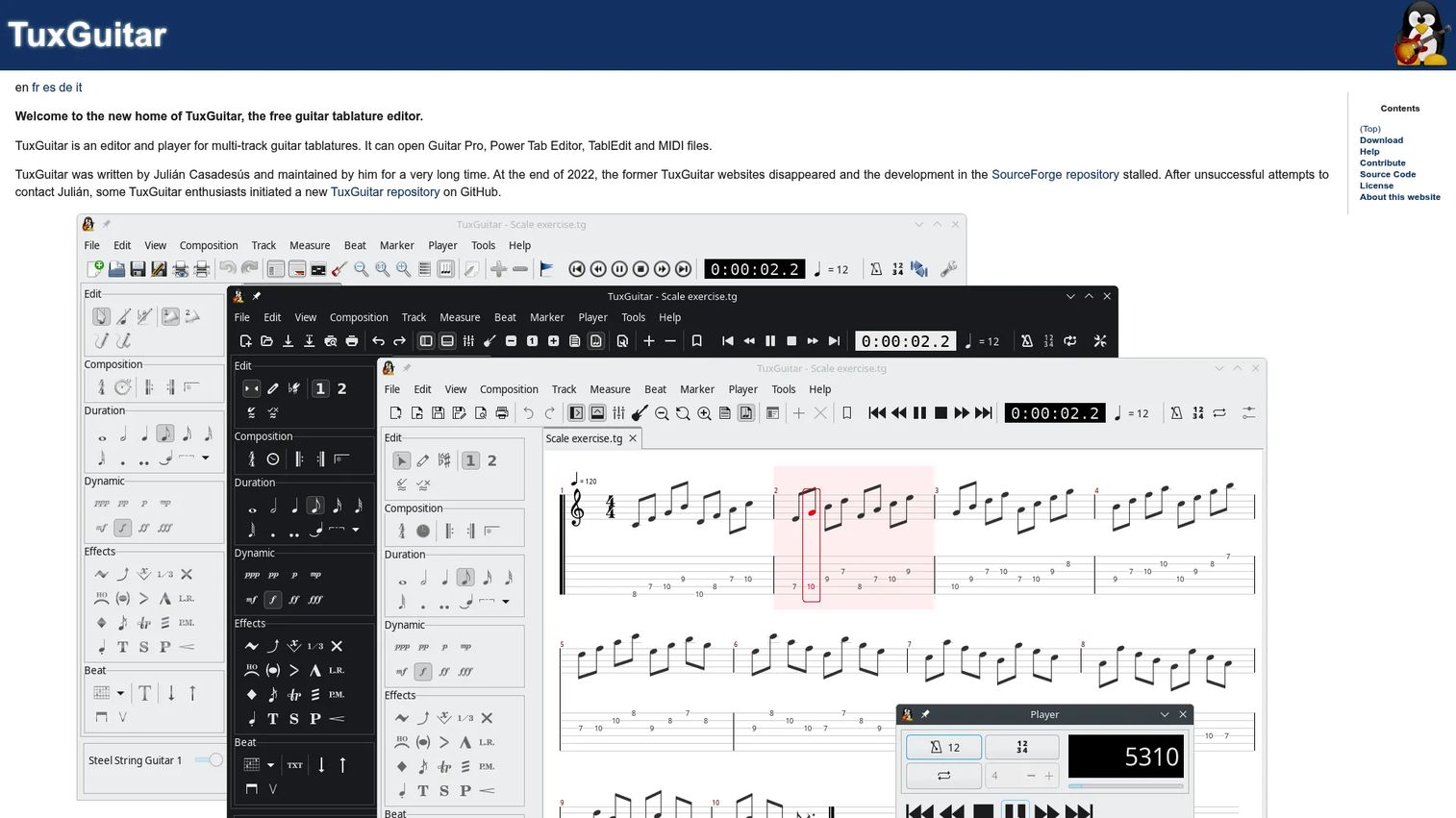Click the zoom in magnifier in the front window toolbar
Viewport: 1456px width, 818px height.
pyautogui.click(x=704, y=413)
